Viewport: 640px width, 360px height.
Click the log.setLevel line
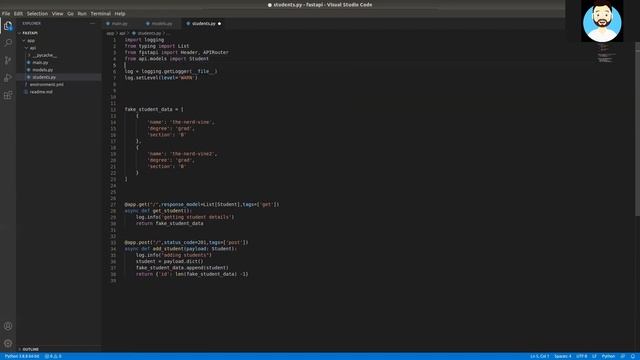click(x=161, y=78)
